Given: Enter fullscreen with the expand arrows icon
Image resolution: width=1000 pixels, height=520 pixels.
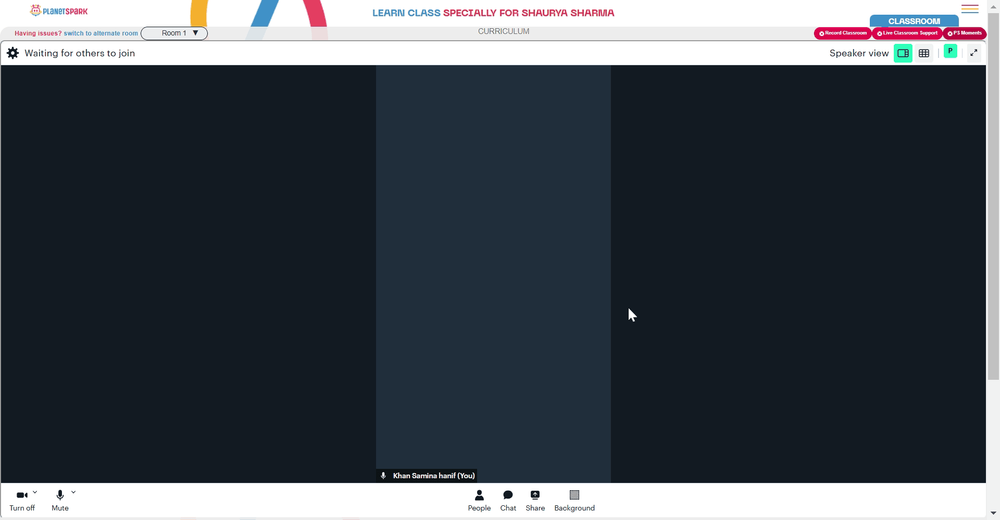Looking at the screenshot, I should [973, 53].
